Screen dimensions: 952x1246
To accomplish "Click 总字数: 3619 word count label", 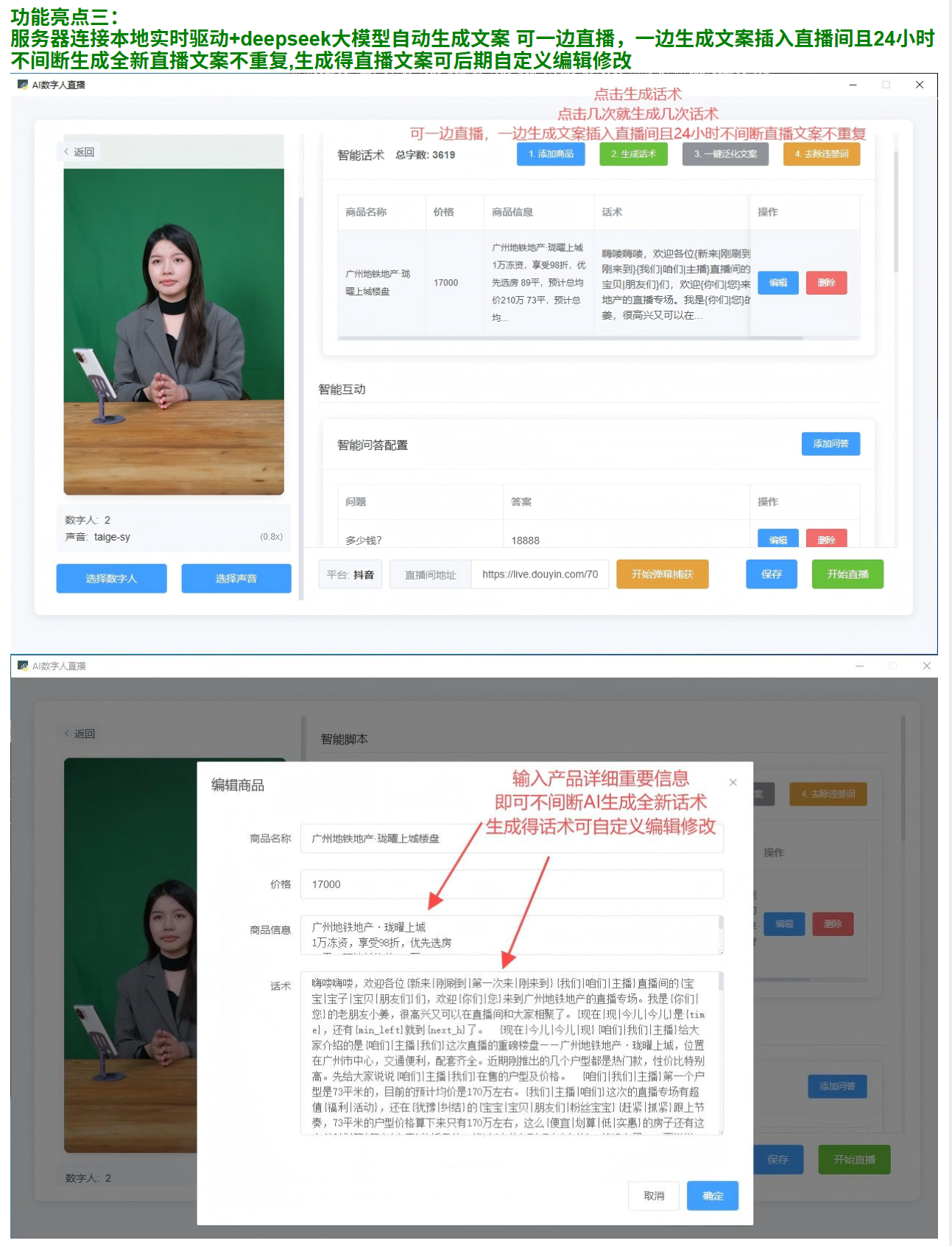I will 425,155.
